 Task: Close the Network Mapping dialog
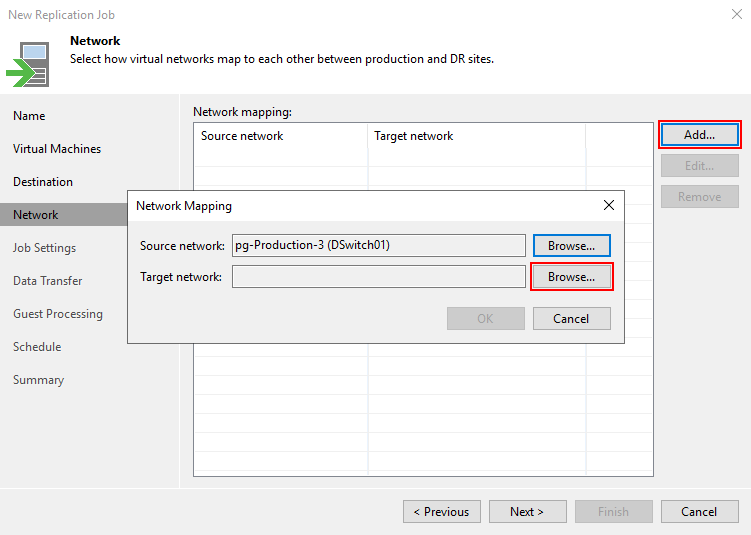tap(608, 206)
